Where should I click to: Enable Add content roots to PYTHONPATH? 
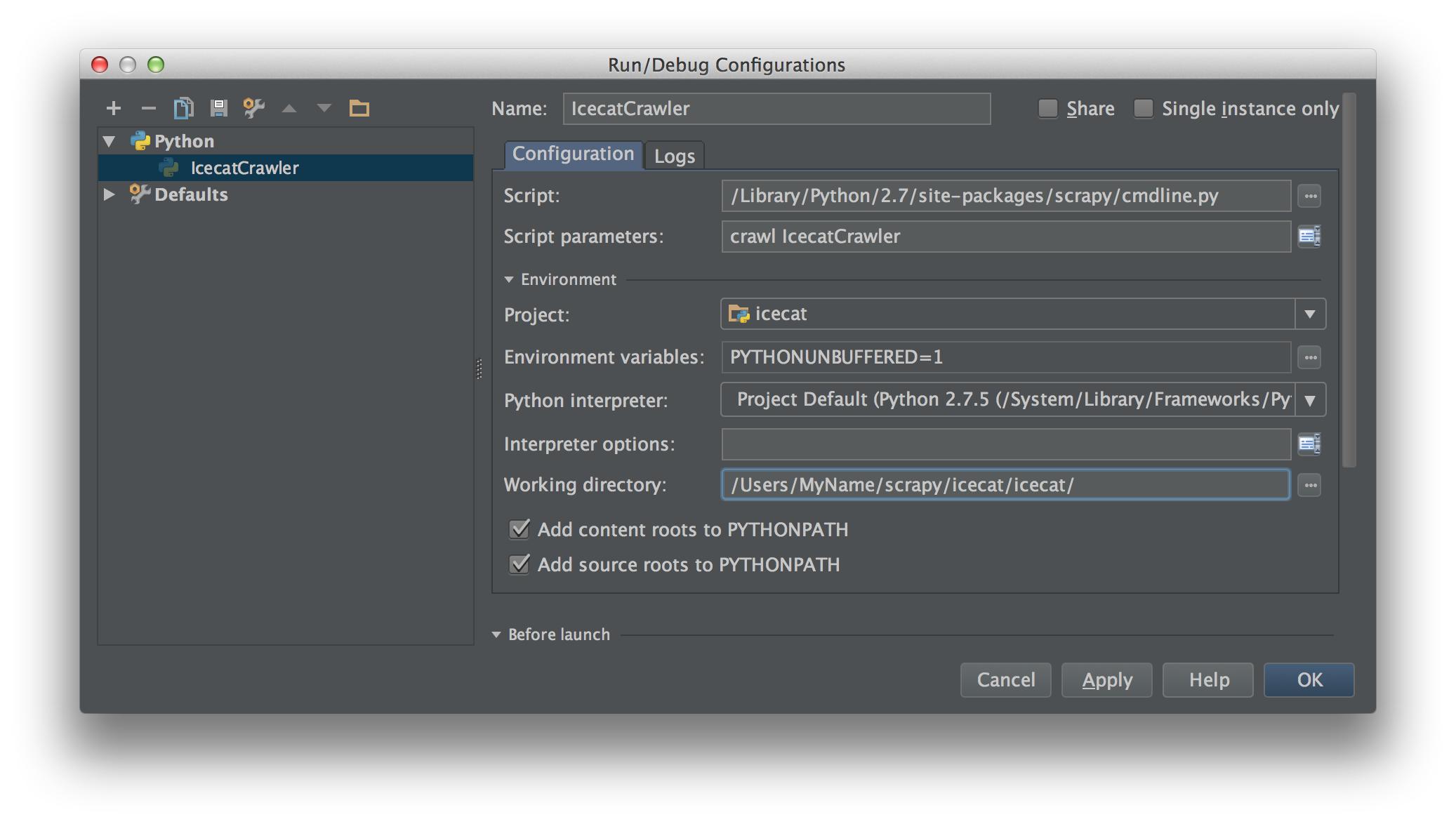[518, 529]
